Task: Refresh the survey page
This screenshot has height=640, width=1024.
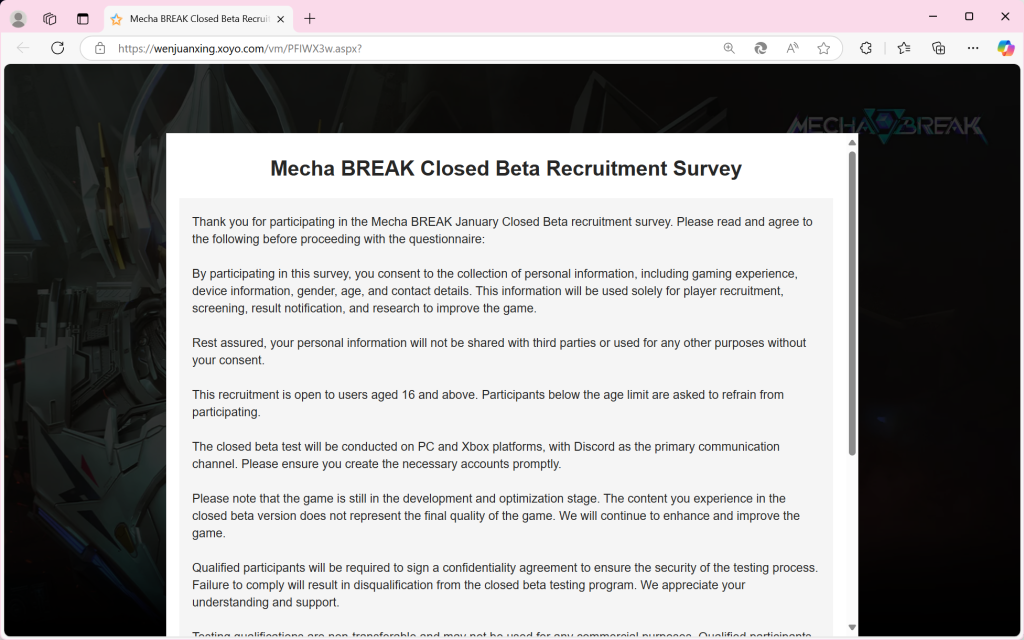Action: pyautogui.click(x=57, y=48)
